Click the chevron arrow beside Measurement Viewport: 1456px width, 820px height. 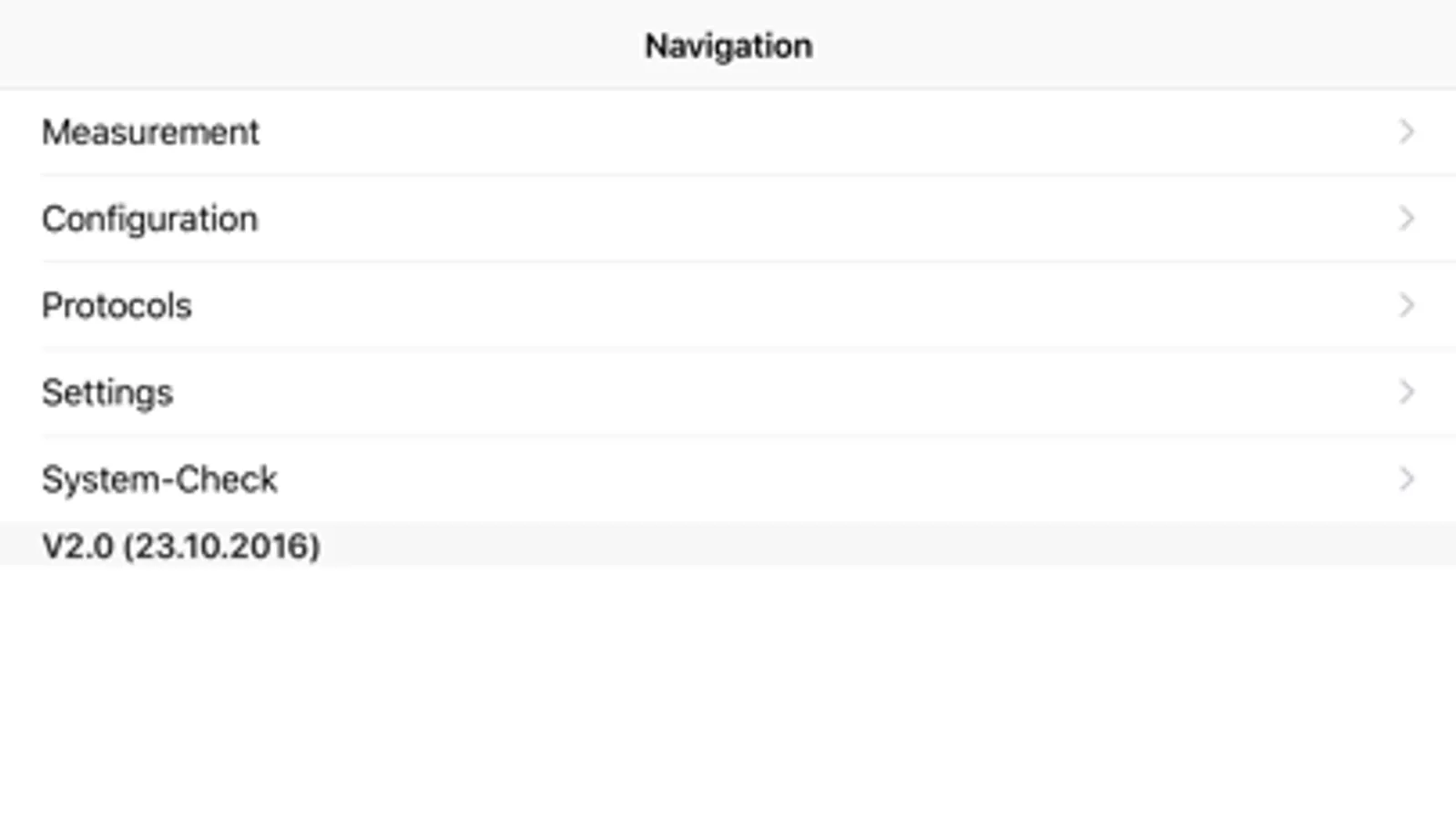(1406, 132)
